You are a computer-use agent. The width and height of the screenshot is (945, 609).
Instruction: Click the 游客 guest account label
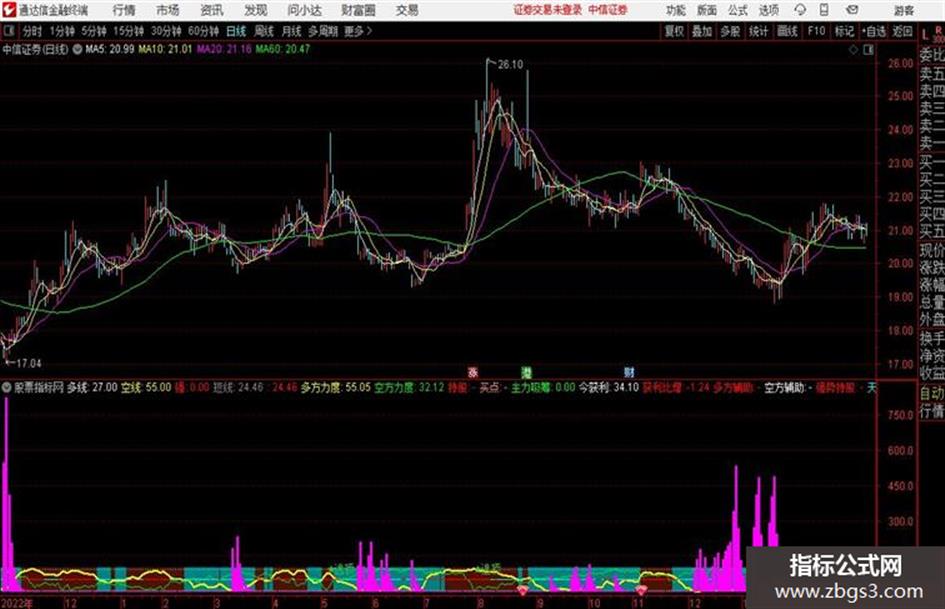tap(903, 10)
